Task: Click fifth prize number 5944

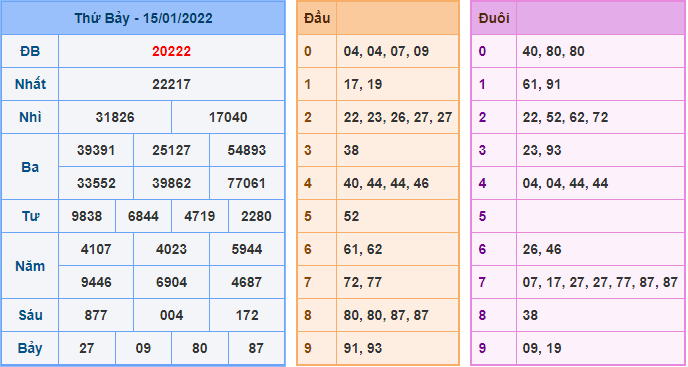Action: pos(247,249)
